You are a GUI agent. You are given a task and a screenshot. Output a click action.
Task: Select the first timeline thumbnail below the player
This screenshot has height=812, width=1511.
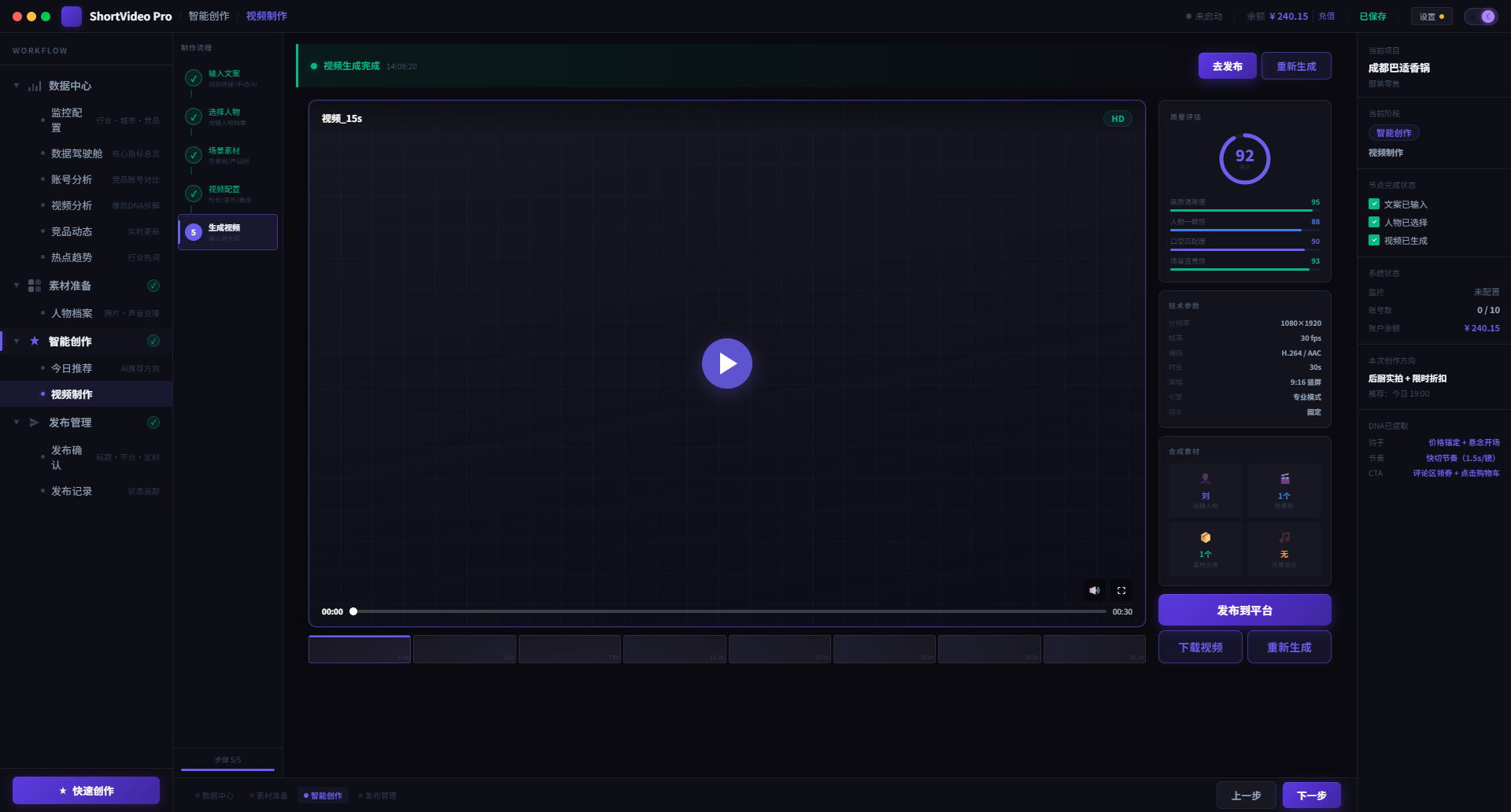tap(359, 648)
